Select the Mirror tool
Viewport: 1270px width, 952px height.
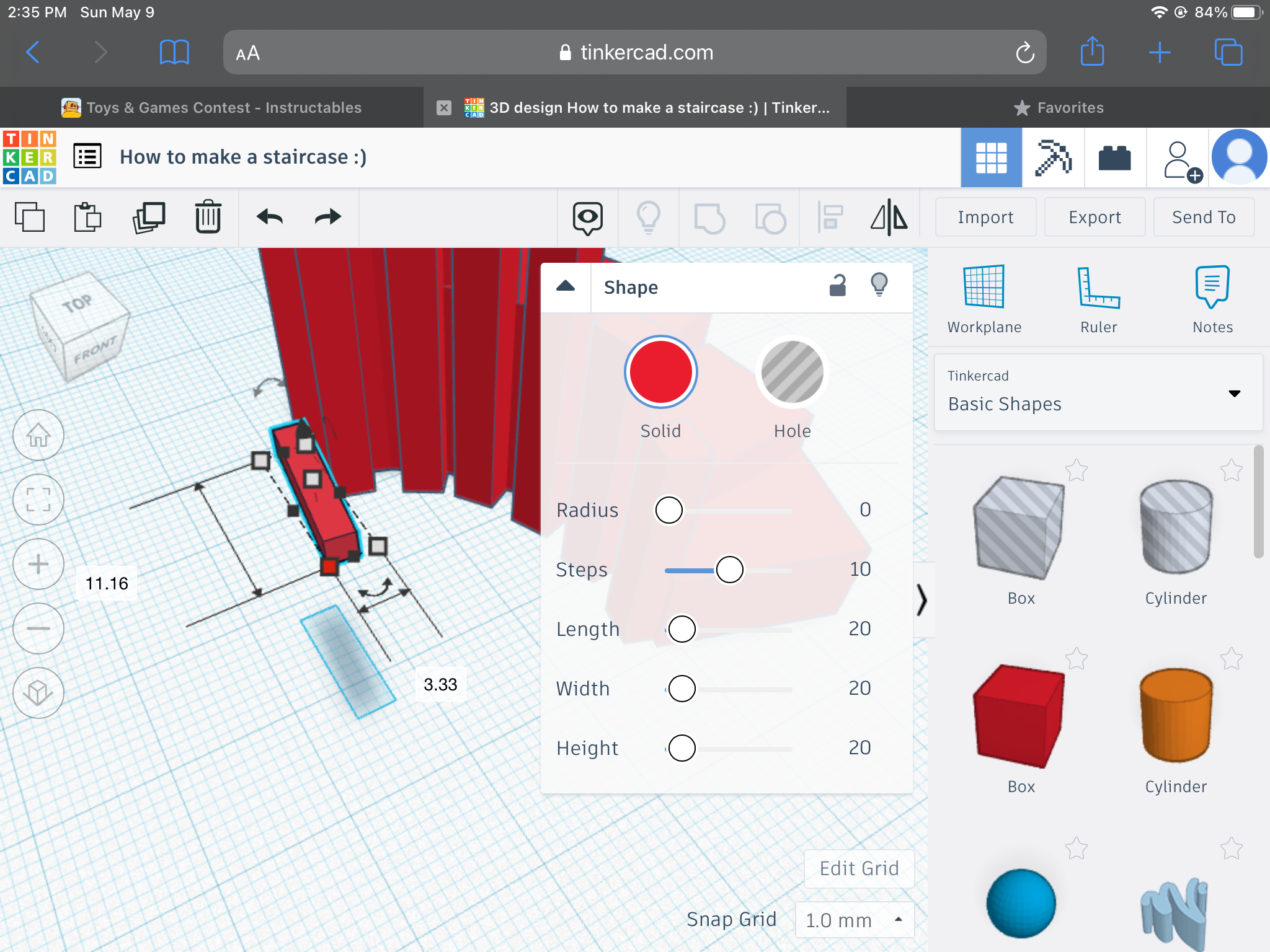pyautogui.click(x=889, y=218)
